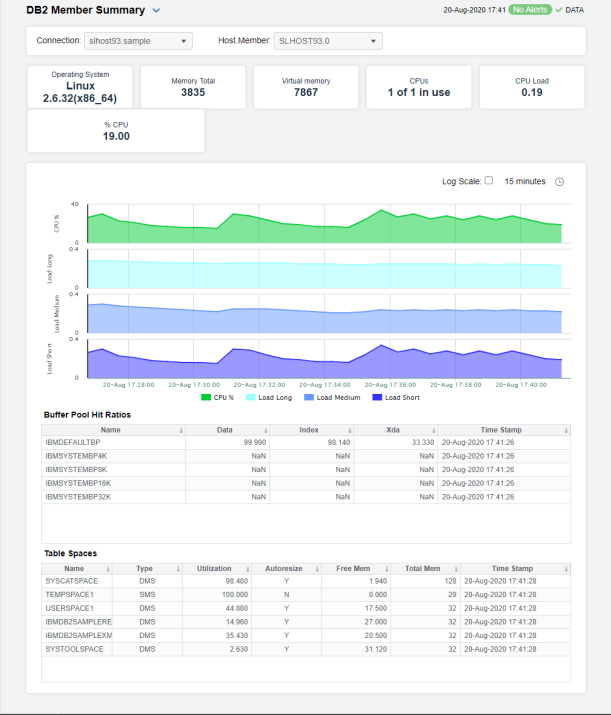Image resolution: width=611 pixels, height=715 pixels.
Task: Enable the Log Scale checkbox
Action: [488, 181]
